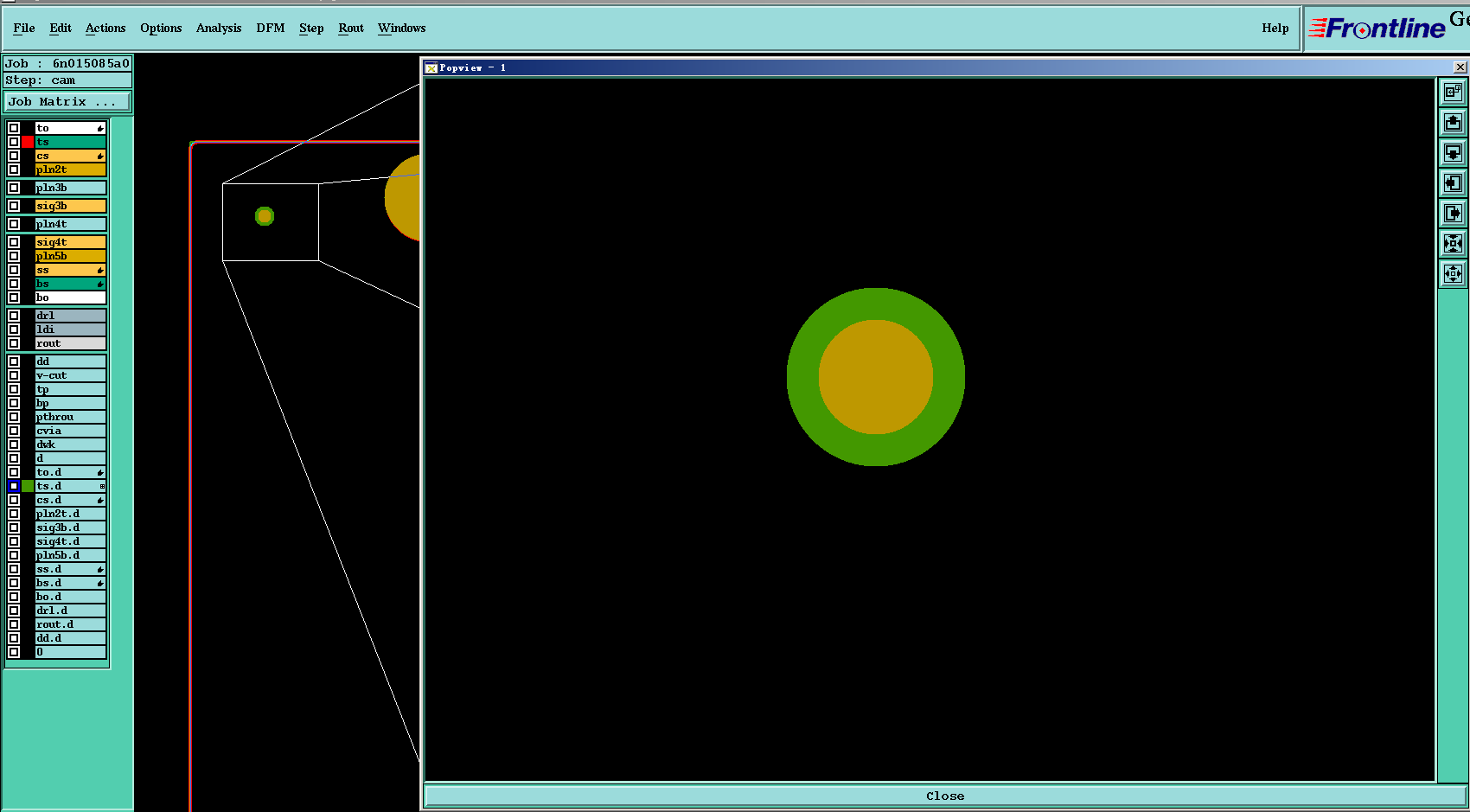Toggle the checkbox for layer 'cs'

[14, 156]
